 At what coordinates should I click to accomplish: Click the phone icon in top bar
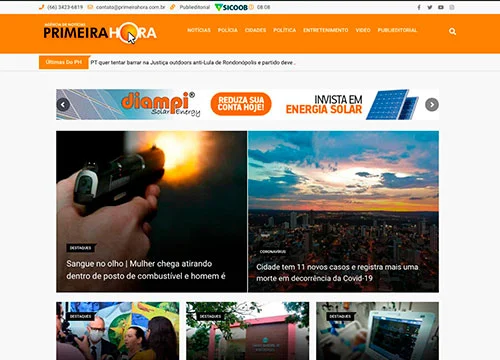click(41, 7)
